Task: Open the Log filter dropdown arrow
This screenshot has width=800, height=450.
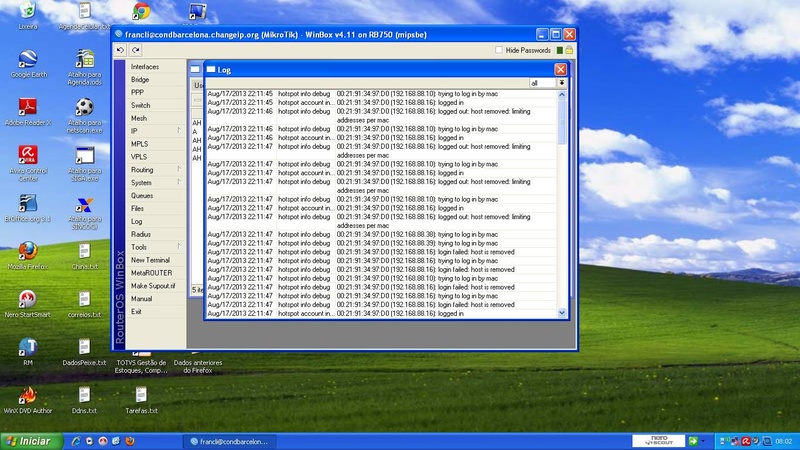Action: click(562, 83)
